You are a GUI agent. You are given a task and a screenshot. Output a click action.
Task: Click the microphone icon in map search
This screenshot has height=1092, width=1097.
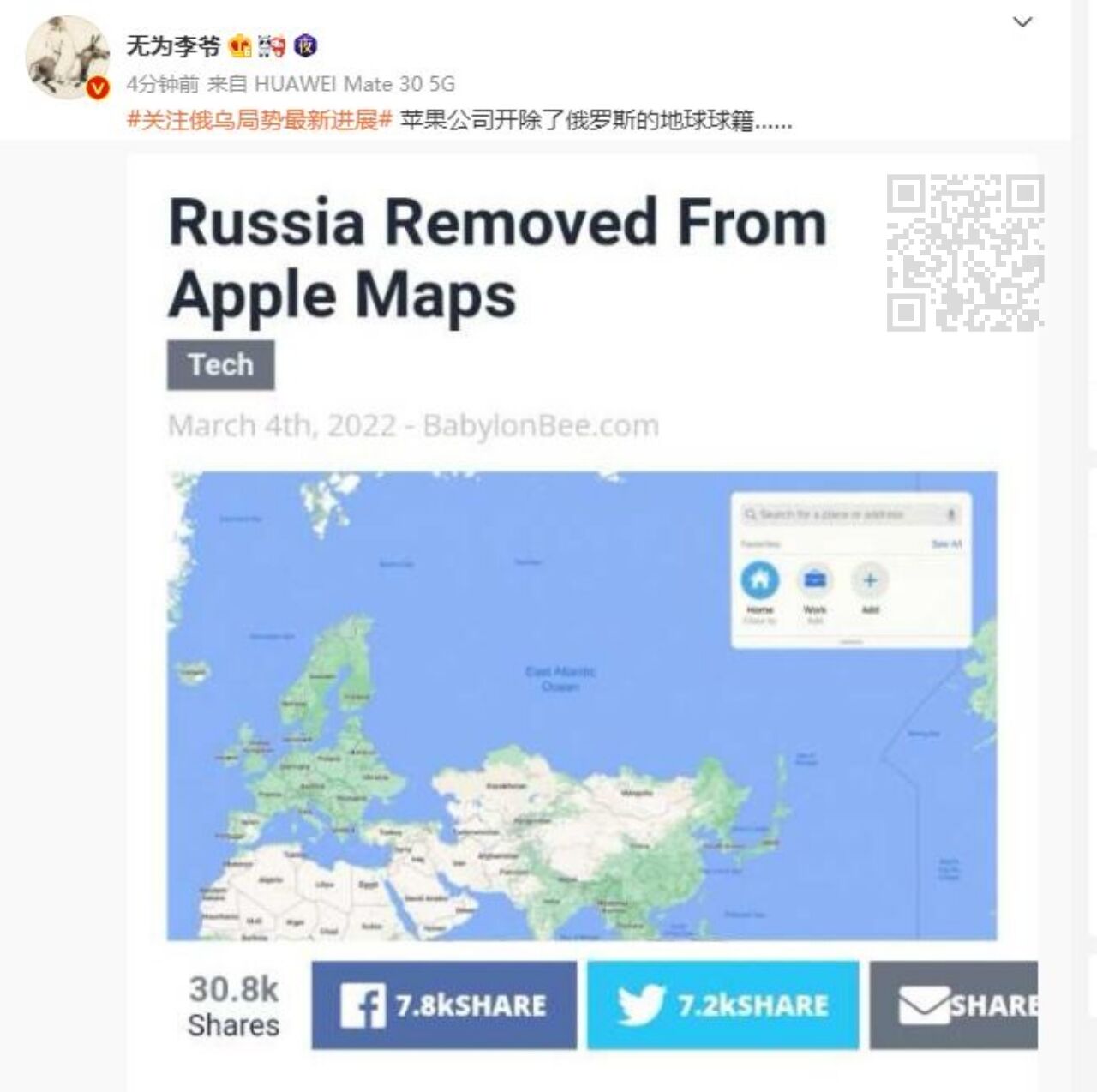tap(950, 514)
